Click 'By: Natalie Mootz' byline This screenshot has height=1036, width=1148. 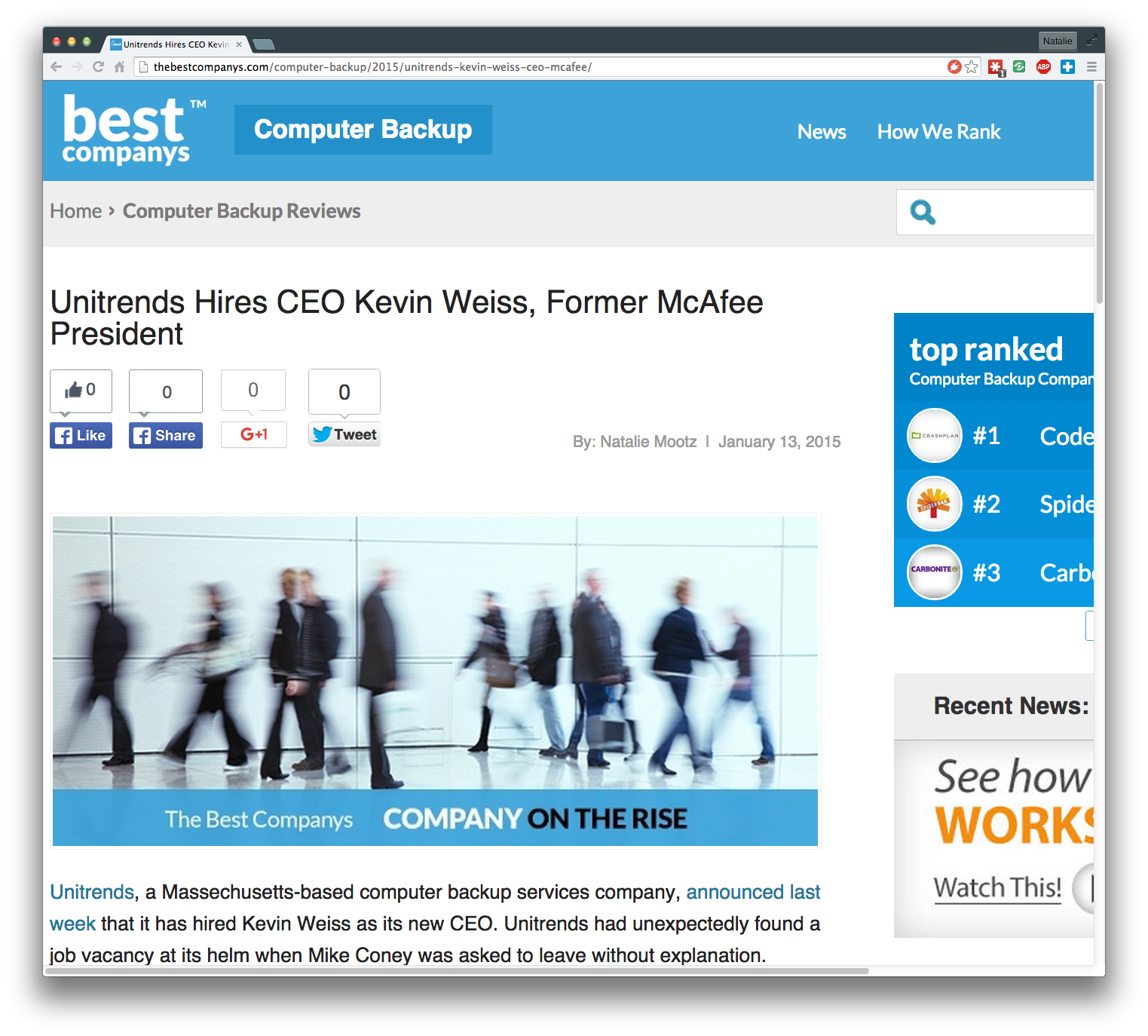[x=635, y=442]
